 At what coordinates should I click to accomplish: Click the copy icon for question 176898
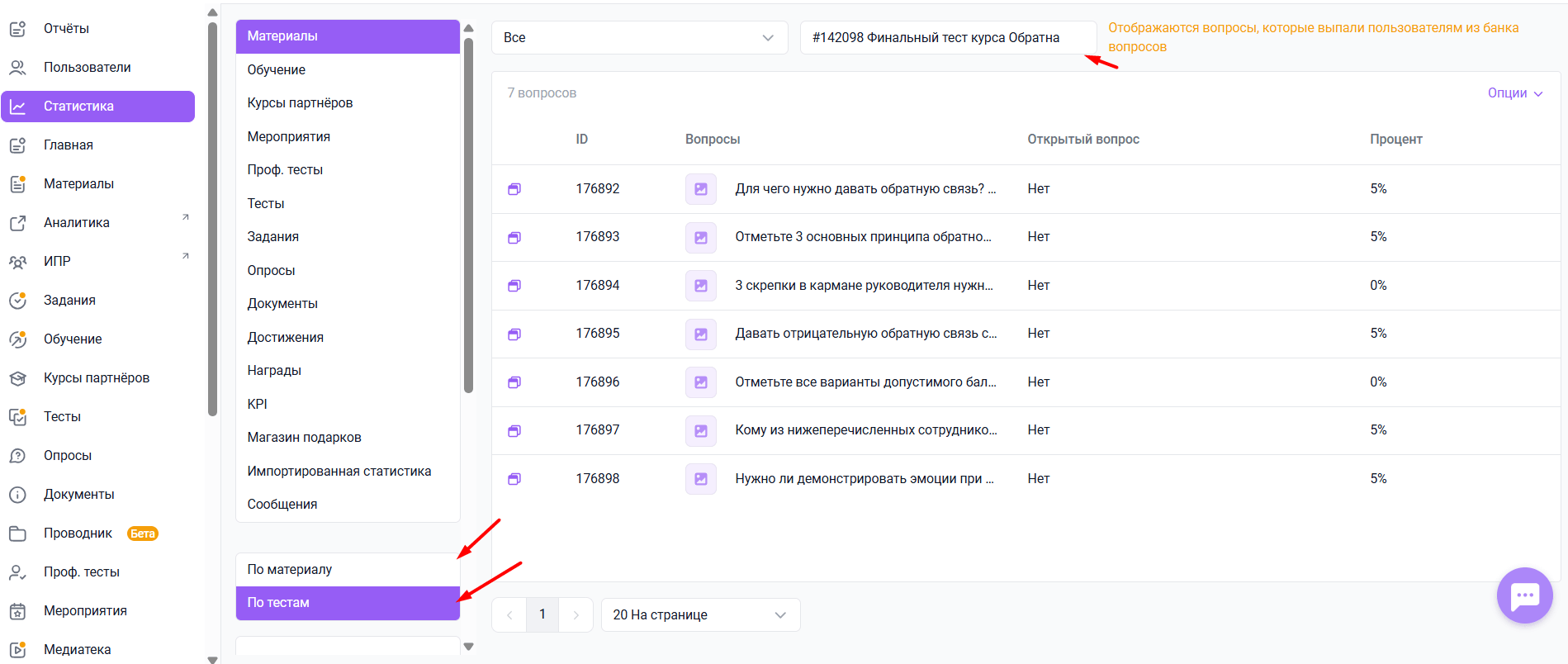[x=514, y=479]
